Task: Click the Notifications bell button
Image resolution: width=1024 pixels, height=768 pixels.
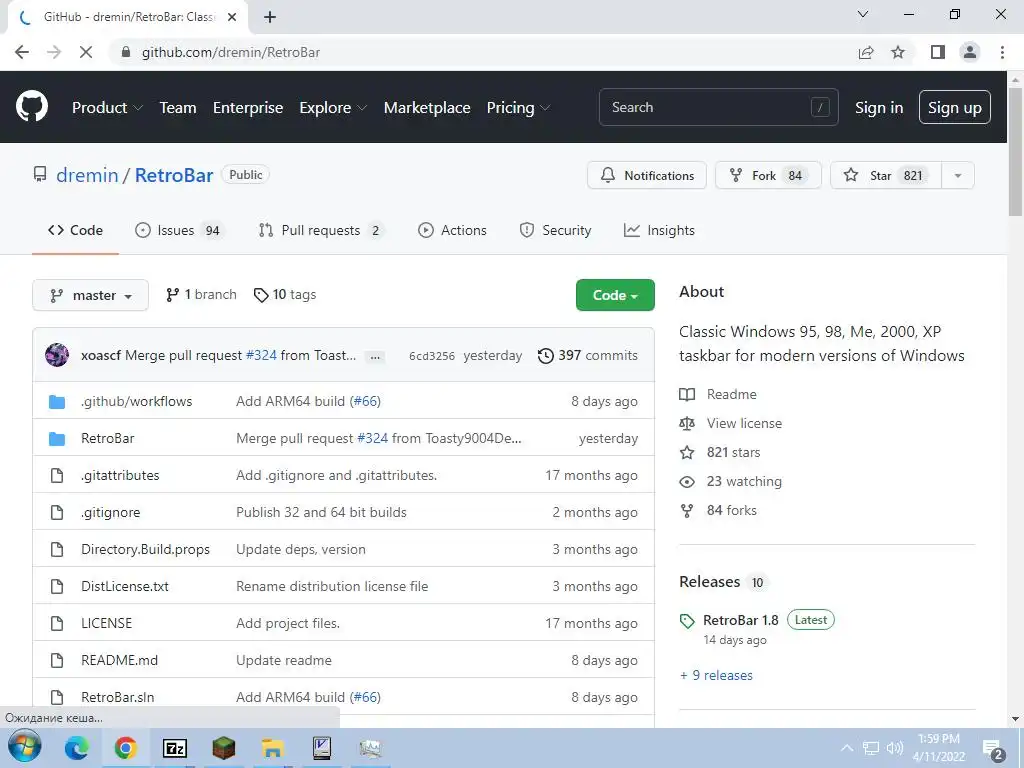Action: [647, 175]
